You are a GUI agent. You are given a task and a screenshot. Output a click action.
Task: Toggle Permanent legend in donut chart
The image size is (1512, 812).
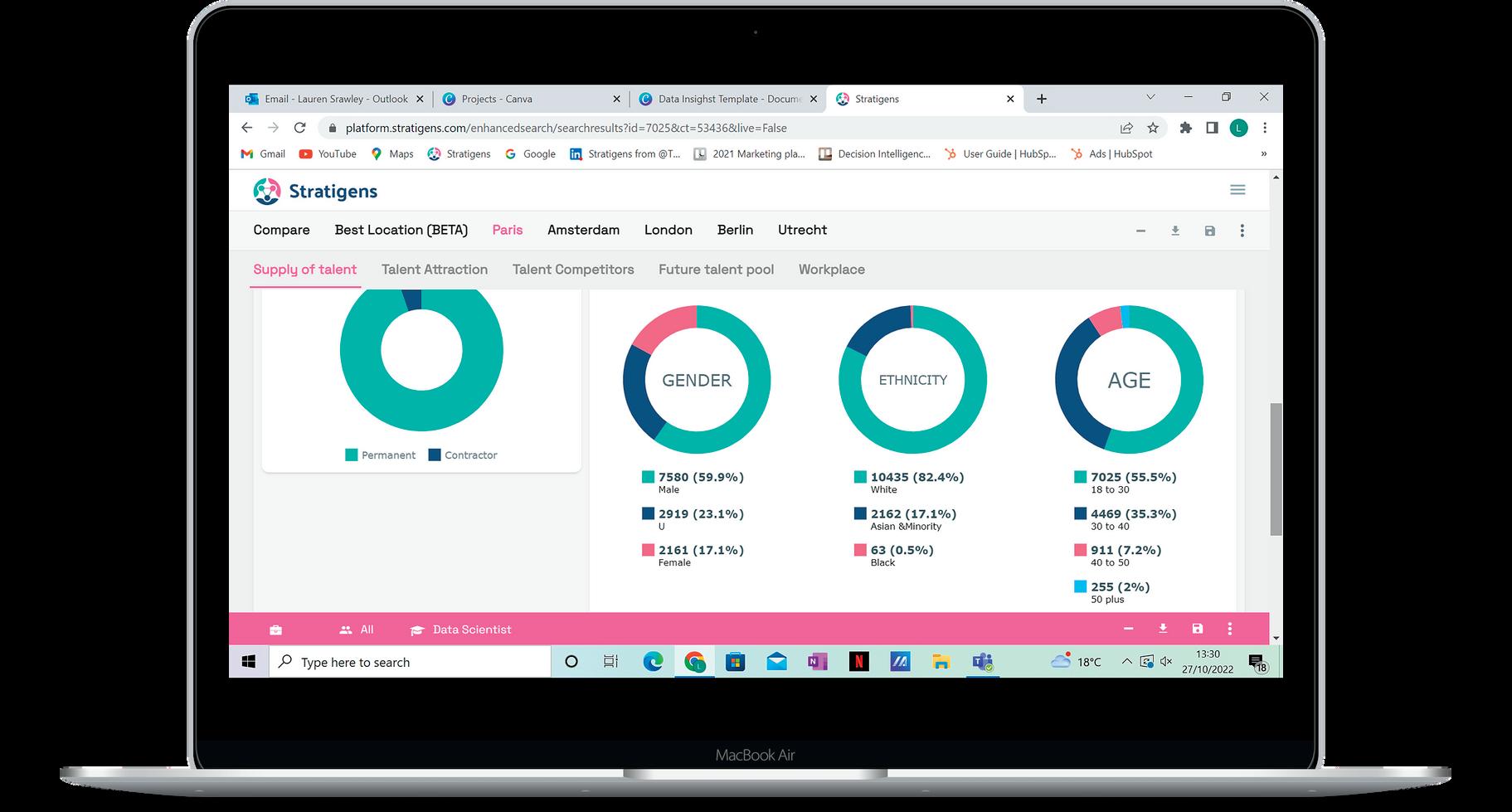coord(380,455)
